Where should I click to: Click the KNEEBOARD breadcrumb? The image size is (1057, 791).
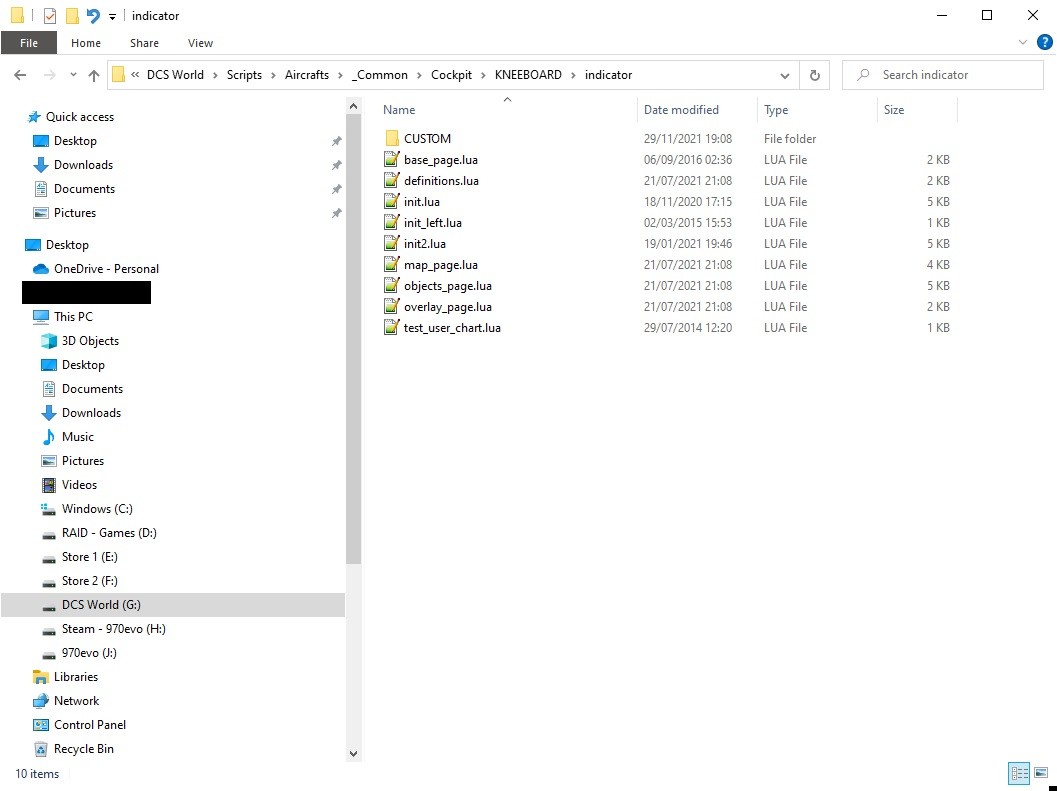528,75
